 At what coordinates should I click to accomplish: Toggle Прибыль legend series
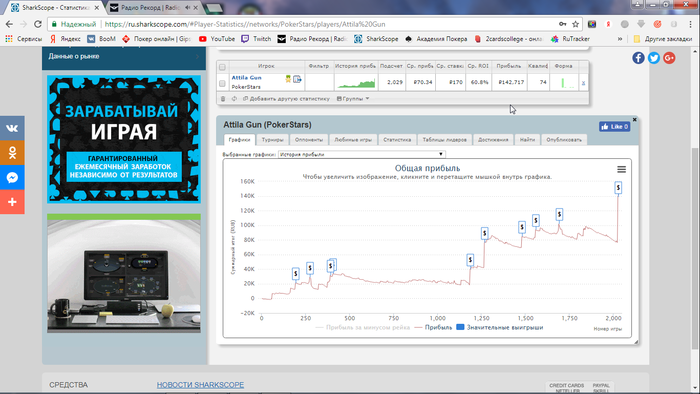[433, 328]
